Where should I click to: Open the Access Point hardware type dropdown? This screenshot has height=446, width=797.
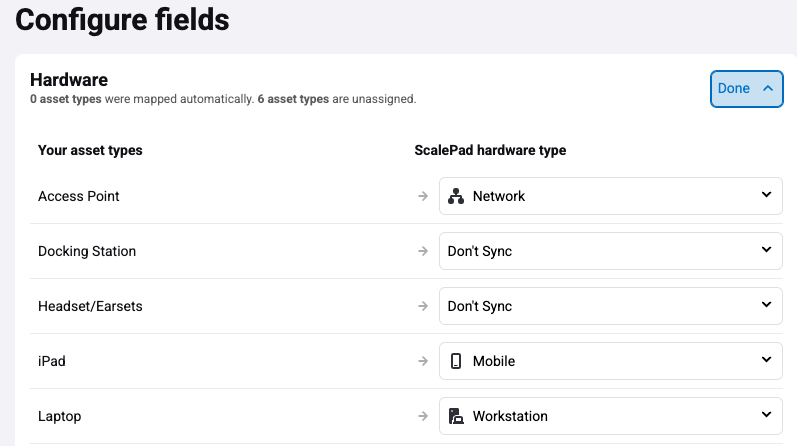point(610,196)
